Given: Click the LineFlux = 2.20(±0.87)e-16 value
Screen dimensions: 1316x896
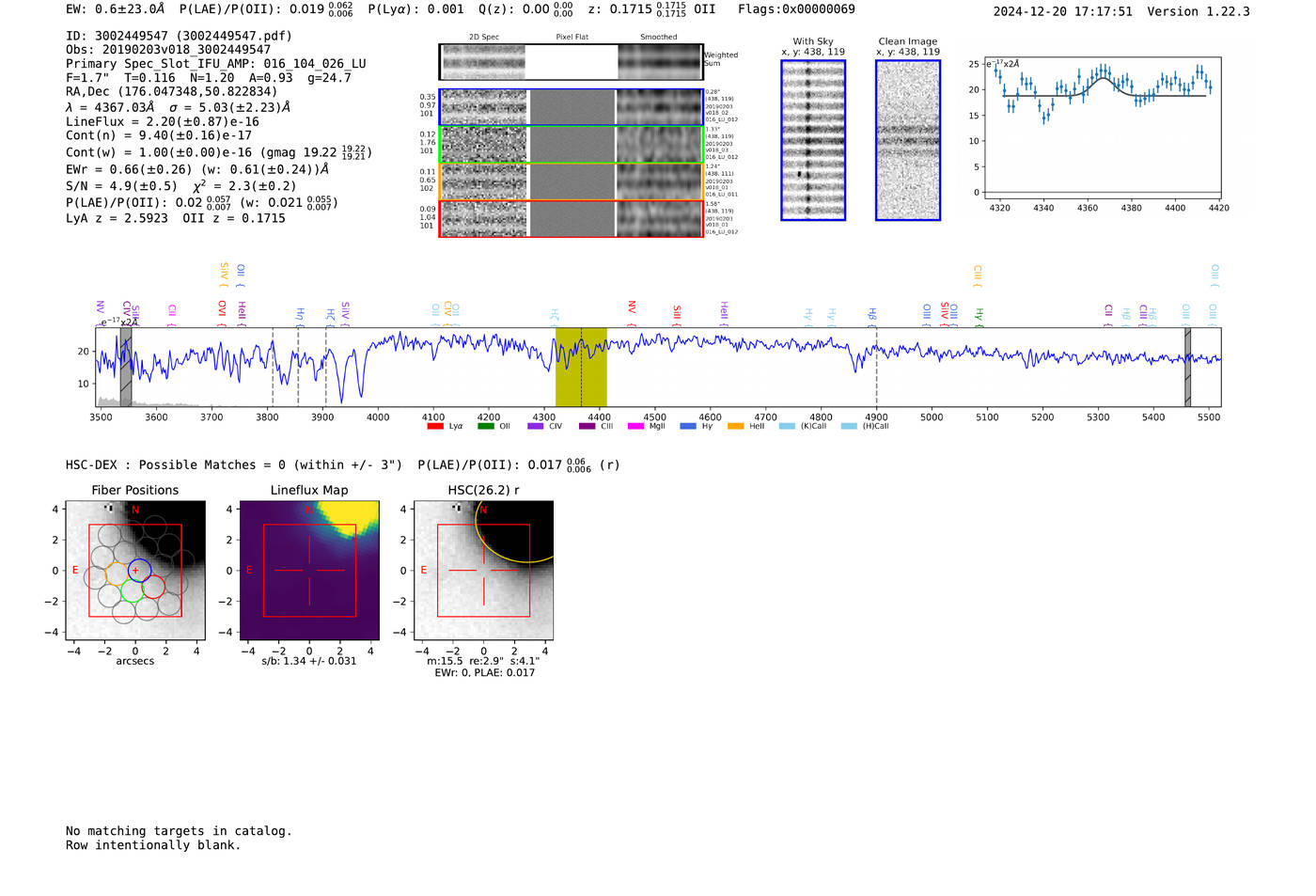Looking at the screenshot, I should coord(163,121).
